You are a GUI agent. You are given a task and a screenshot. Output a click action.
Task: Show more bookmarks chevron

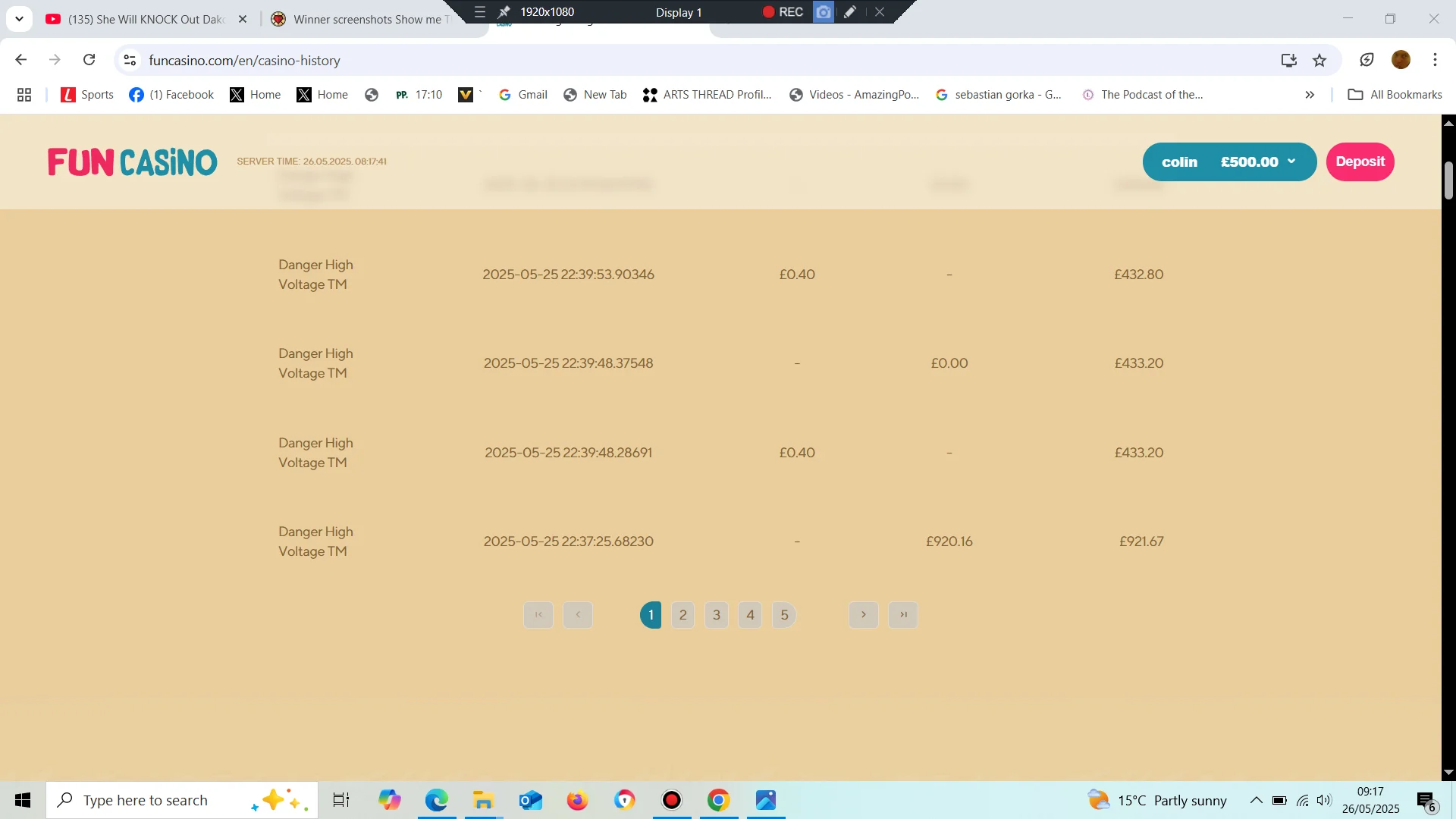click(x=1310, y=95)
